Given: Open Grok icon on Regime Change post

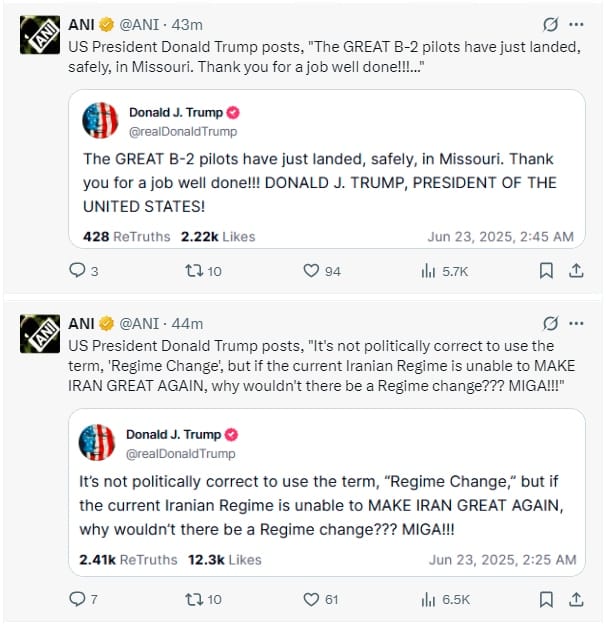Looking at the screenshot, I should point(550,323).
